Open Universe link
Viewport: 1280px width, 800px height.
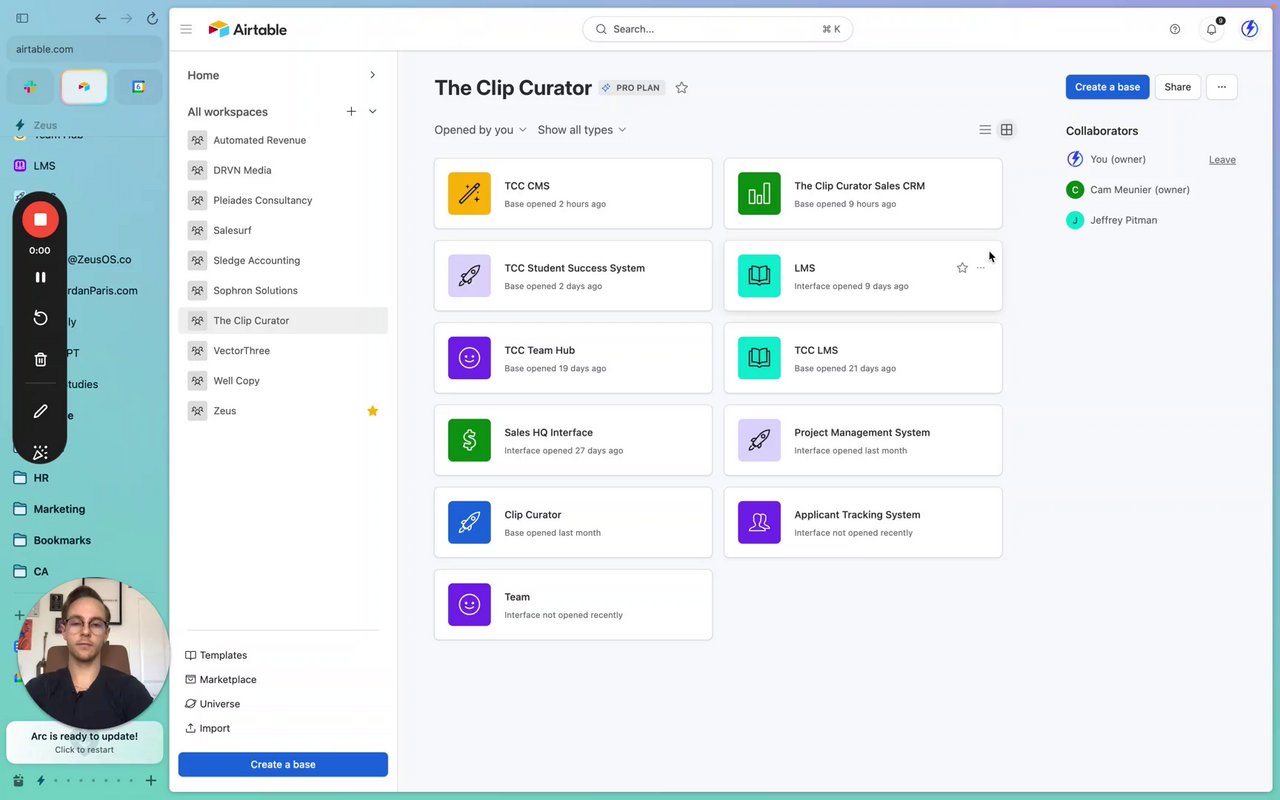pyautogui.click(x=212, y=704)
